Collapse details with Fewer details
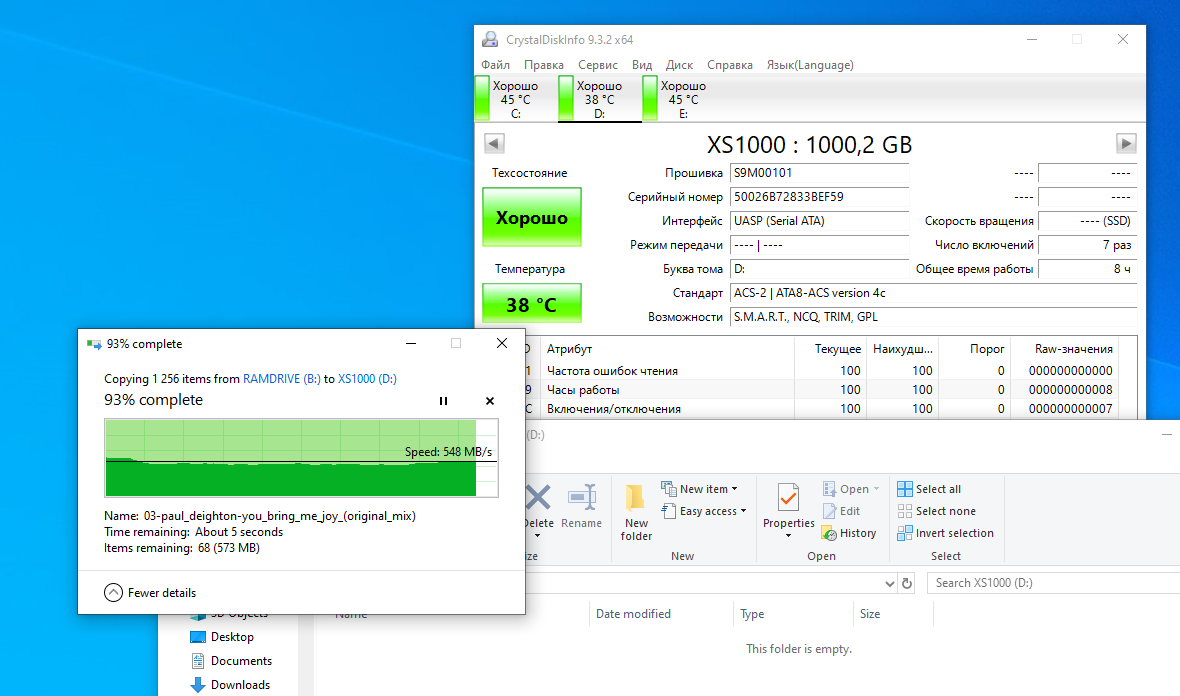1180x696 pixels. point(150,593)
